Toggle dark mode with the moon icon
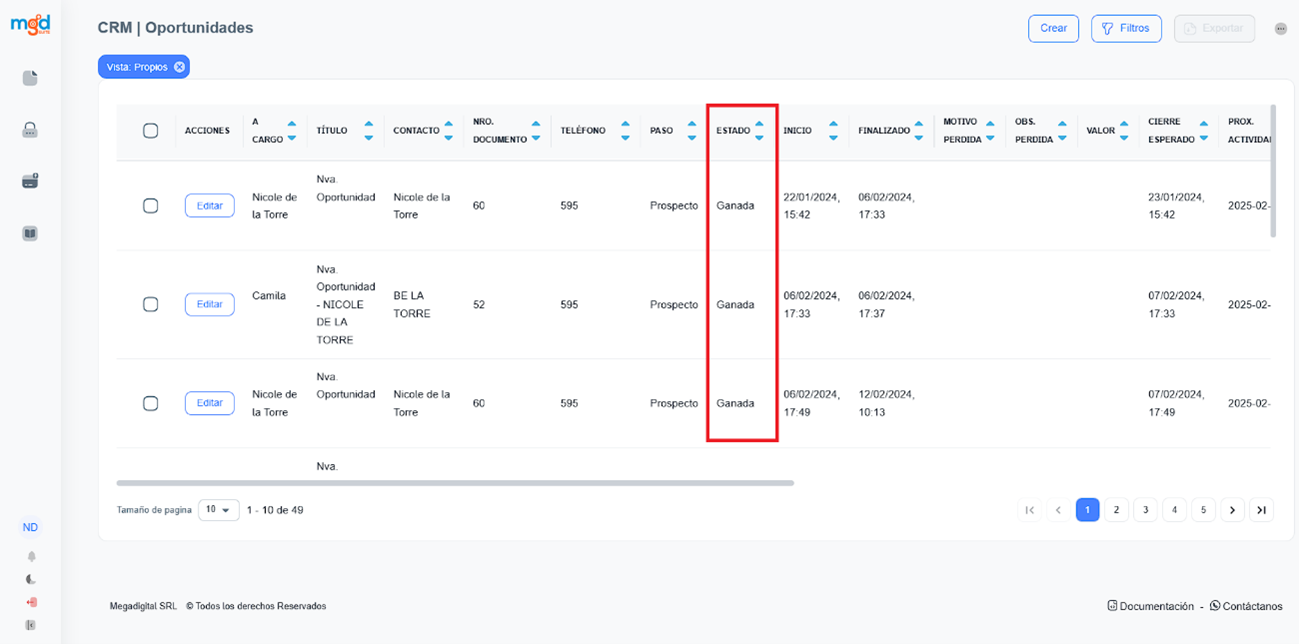The width and height of the screenshot is (1299, 644). click(x=31, y=579)
